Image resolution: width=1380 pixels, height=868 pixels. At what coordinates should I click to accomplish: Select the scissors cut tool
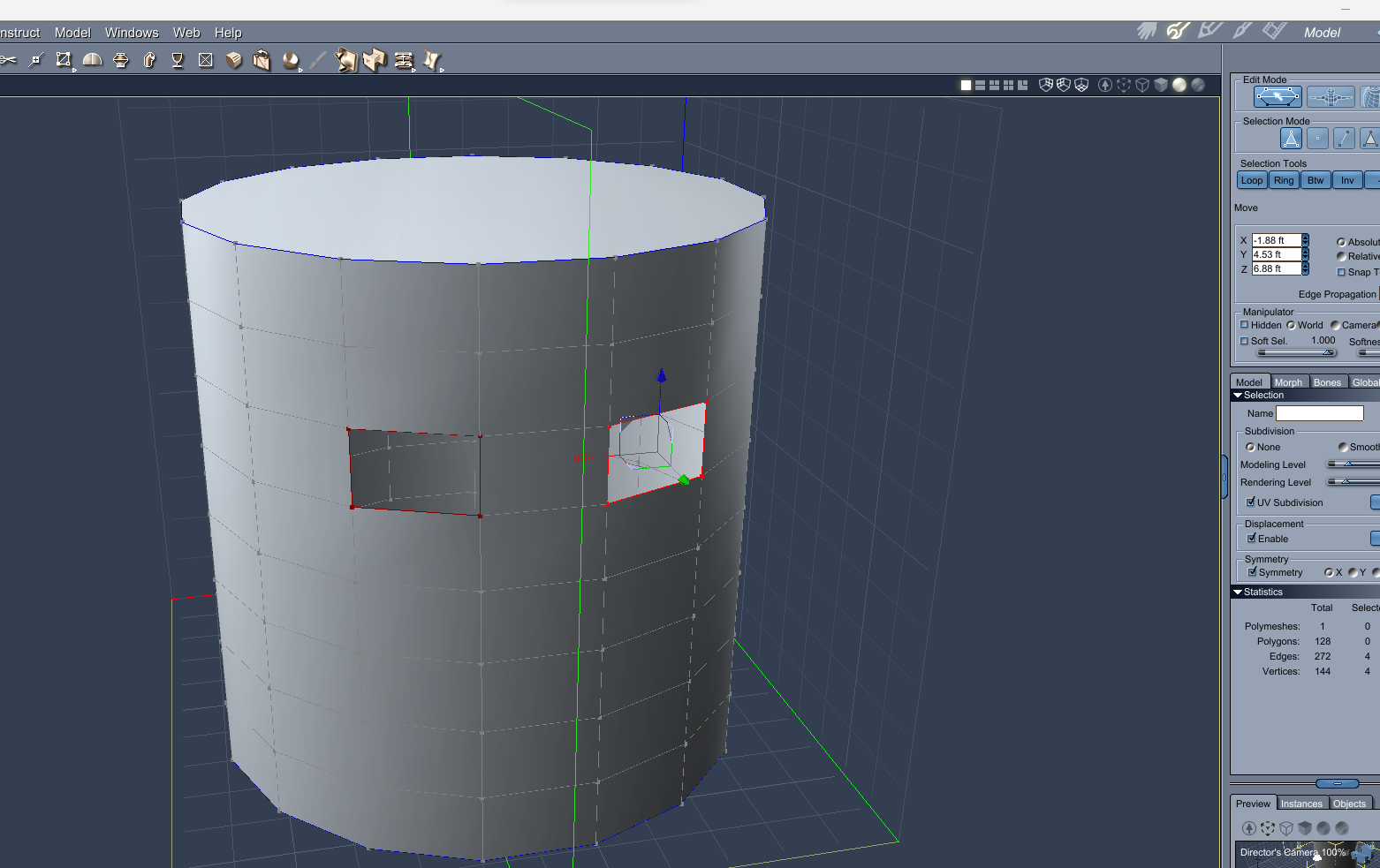pos(8,60)
